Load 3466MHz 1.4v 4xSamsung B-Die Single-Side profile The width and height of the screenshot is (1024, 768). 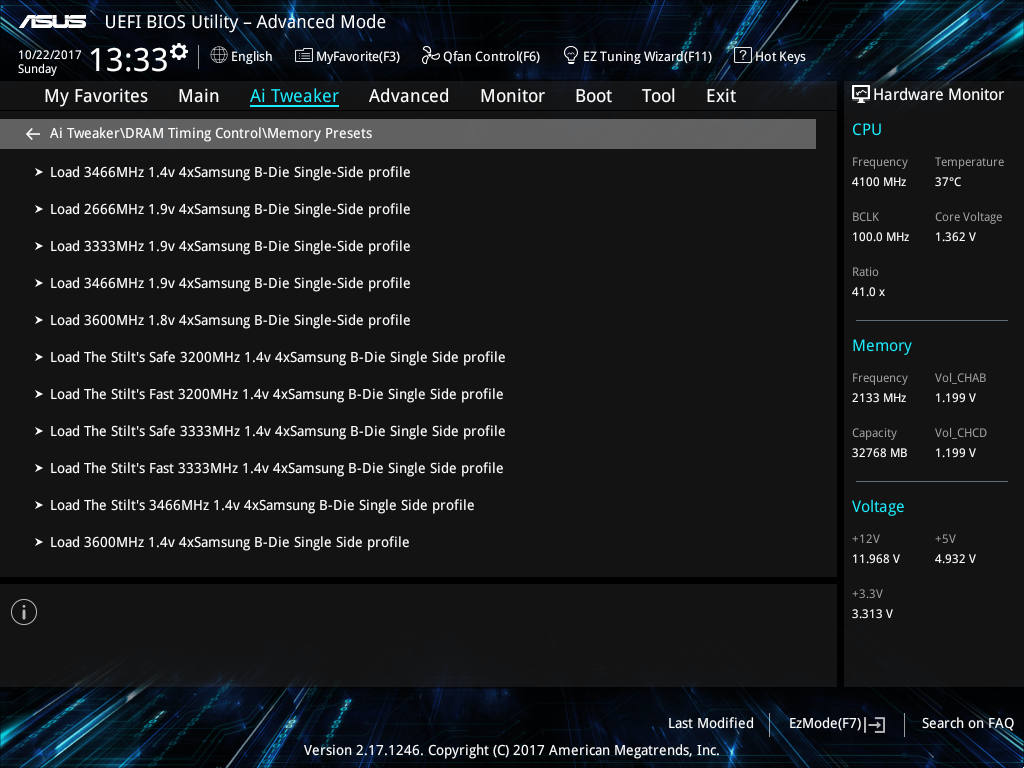(230, 172)
